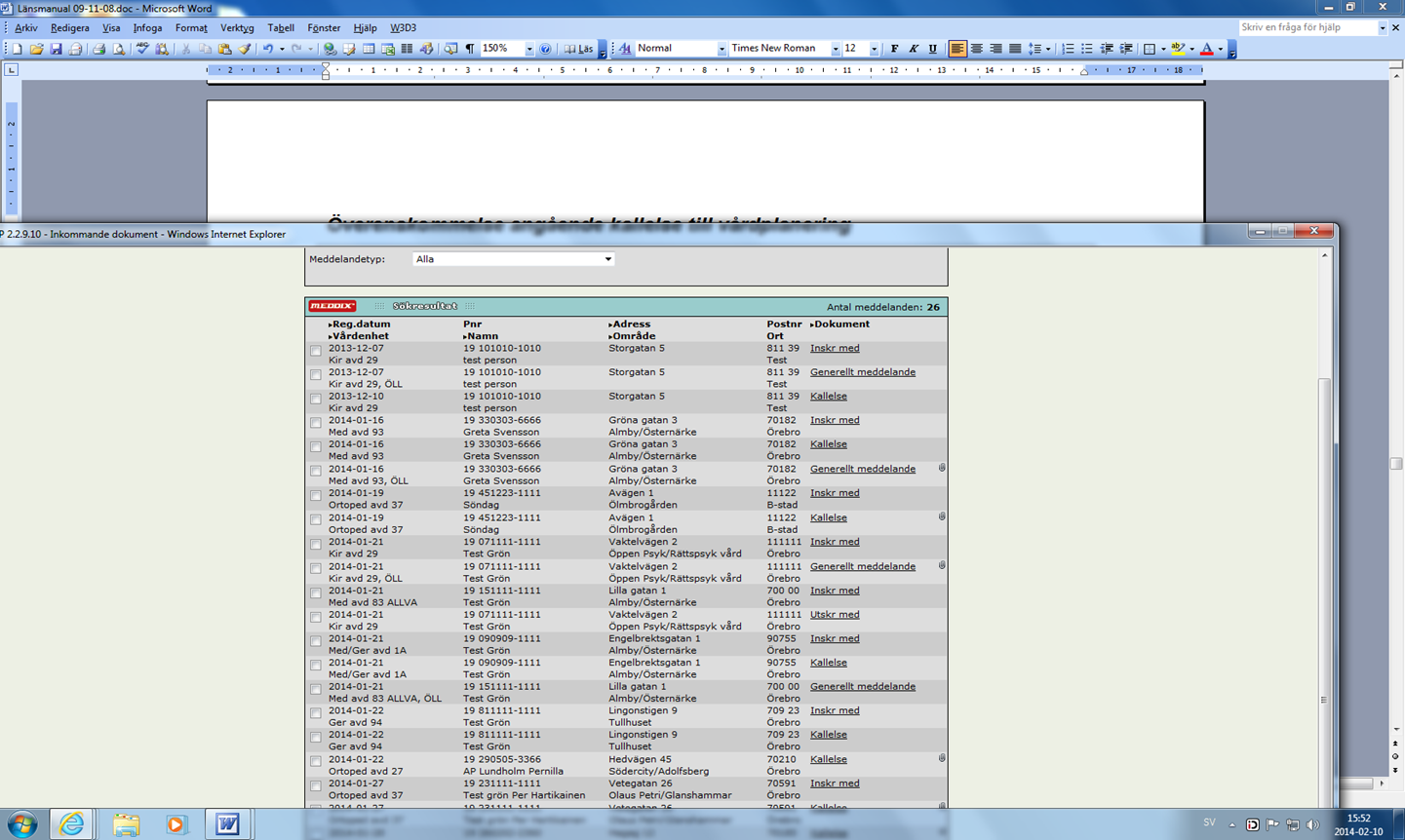Open the Infoga menu
Viewport: 1405px width, 840px height.
click(x=147, y=28)
